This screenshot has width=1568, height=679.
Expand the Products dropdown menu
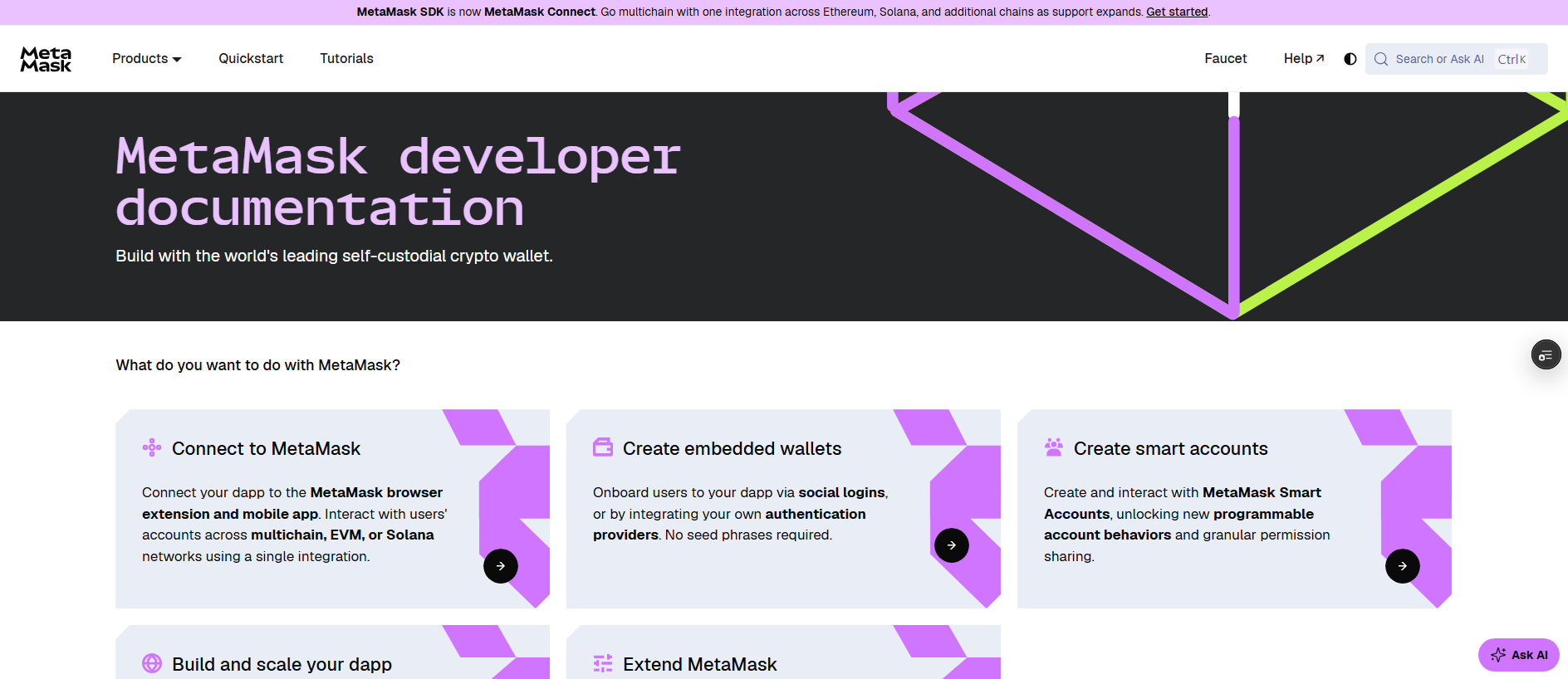[x=147, y=59]
